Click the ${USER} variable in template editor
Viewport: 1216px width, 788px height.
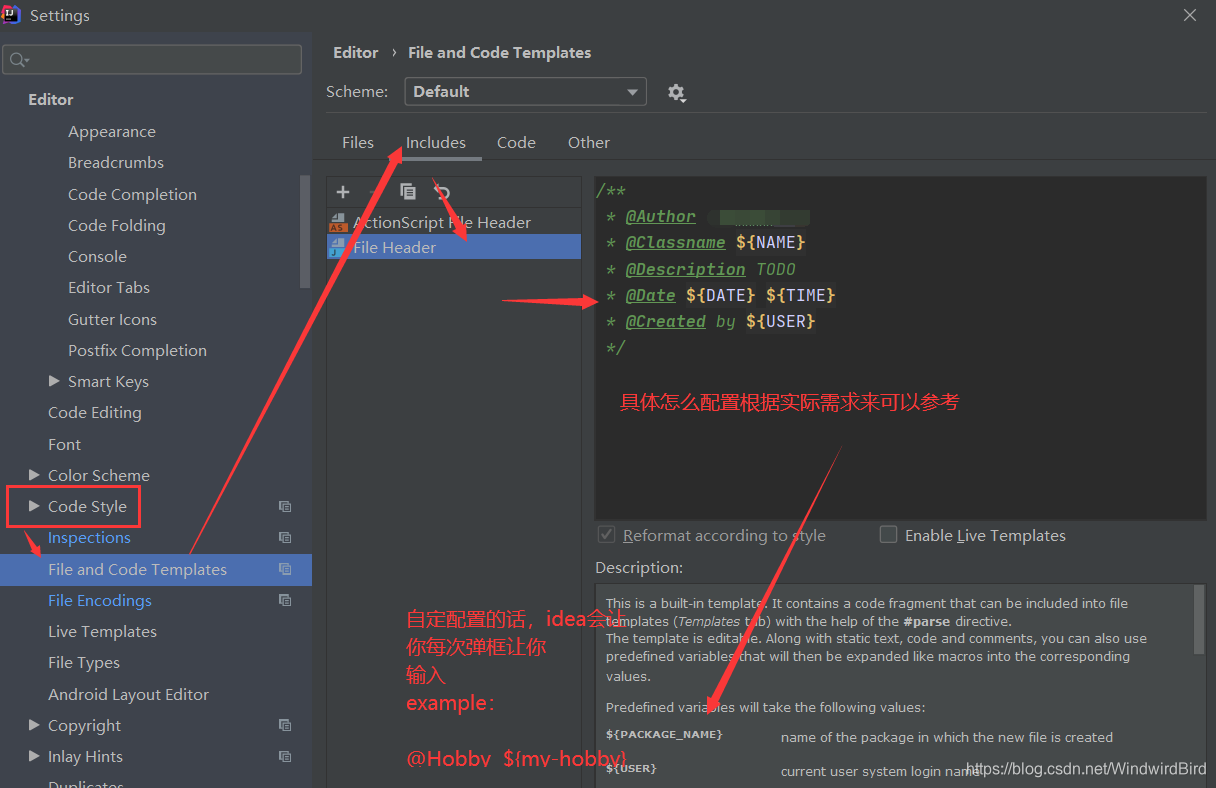780,321
